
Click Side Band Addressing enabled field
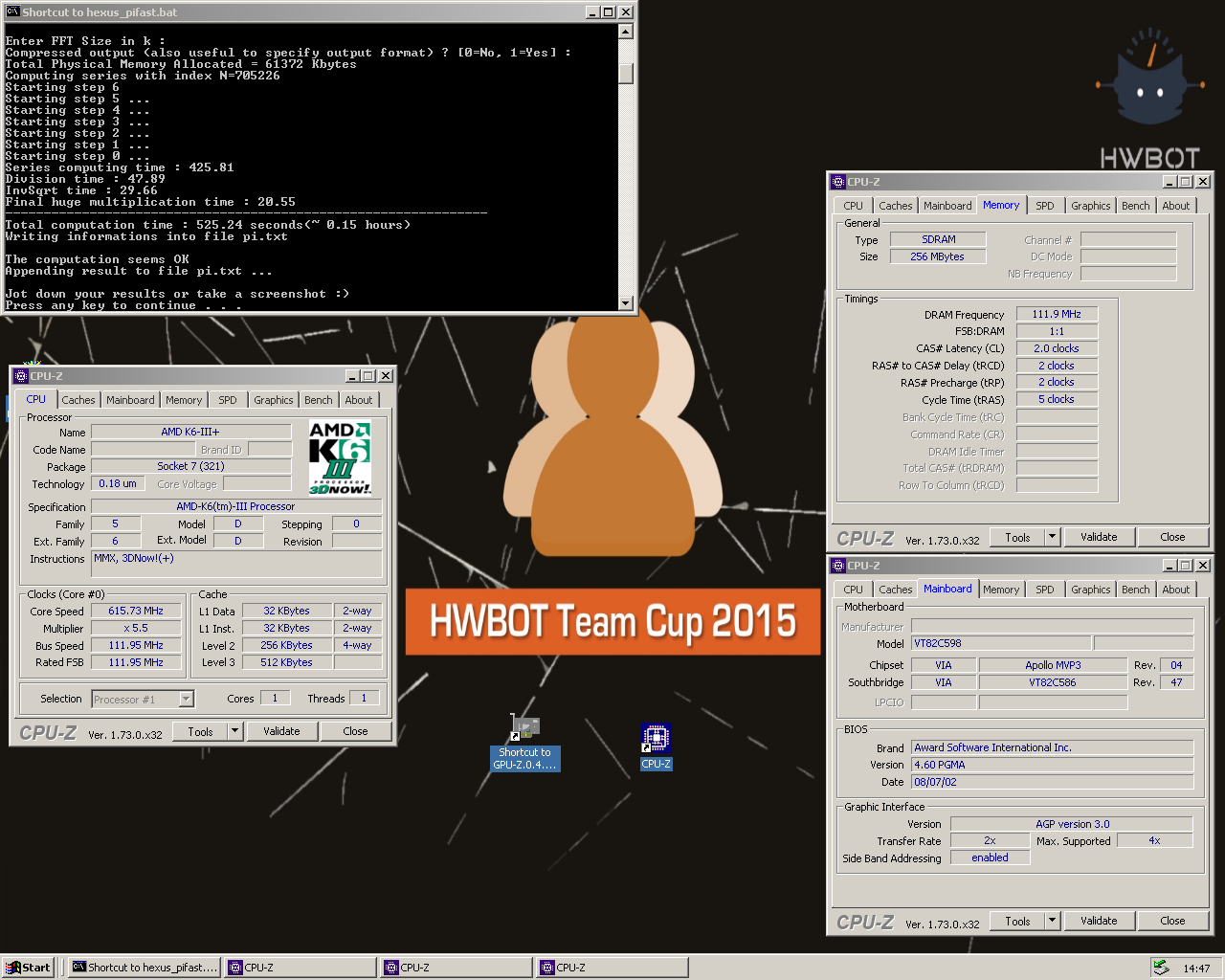990,857
